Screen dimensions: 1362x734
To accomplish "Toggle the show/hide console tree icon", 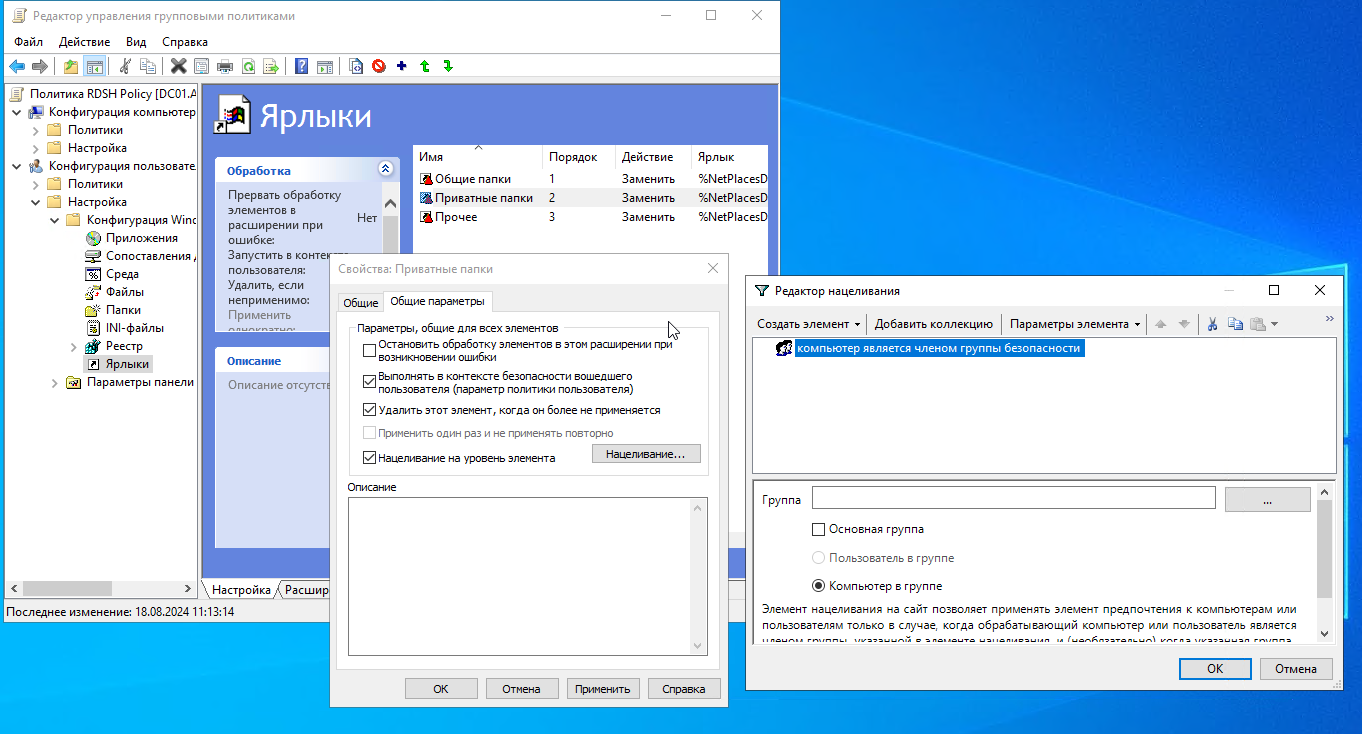I will point(95,66).
